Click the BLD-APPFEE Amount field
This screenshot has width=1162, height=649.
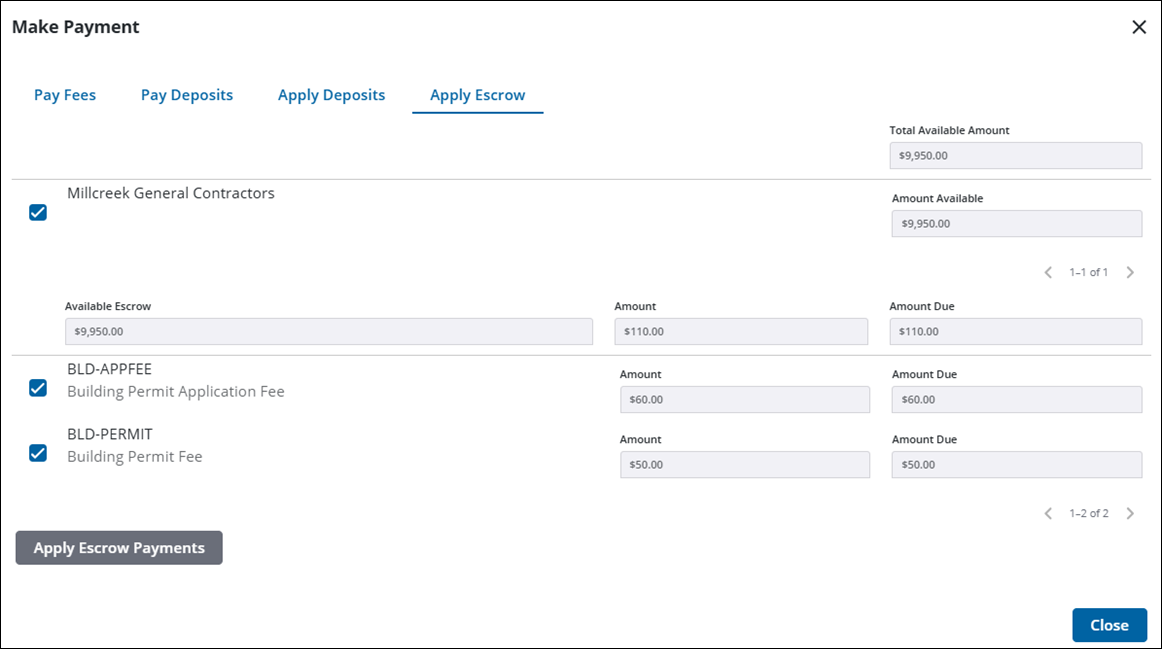(x=744, y=400)
